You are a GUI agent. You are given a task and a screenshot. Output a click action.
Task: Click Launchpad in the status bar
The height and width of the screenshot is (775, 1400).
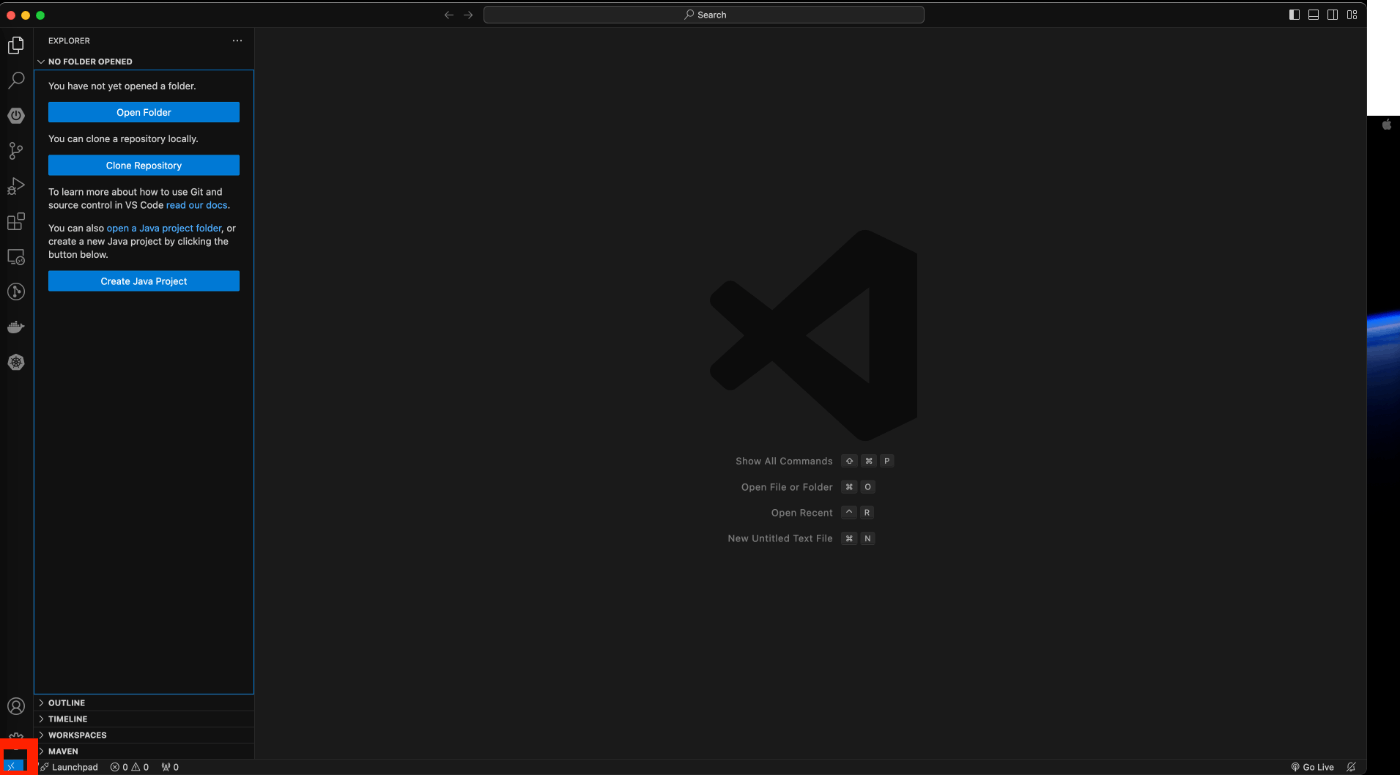[69, 767]
